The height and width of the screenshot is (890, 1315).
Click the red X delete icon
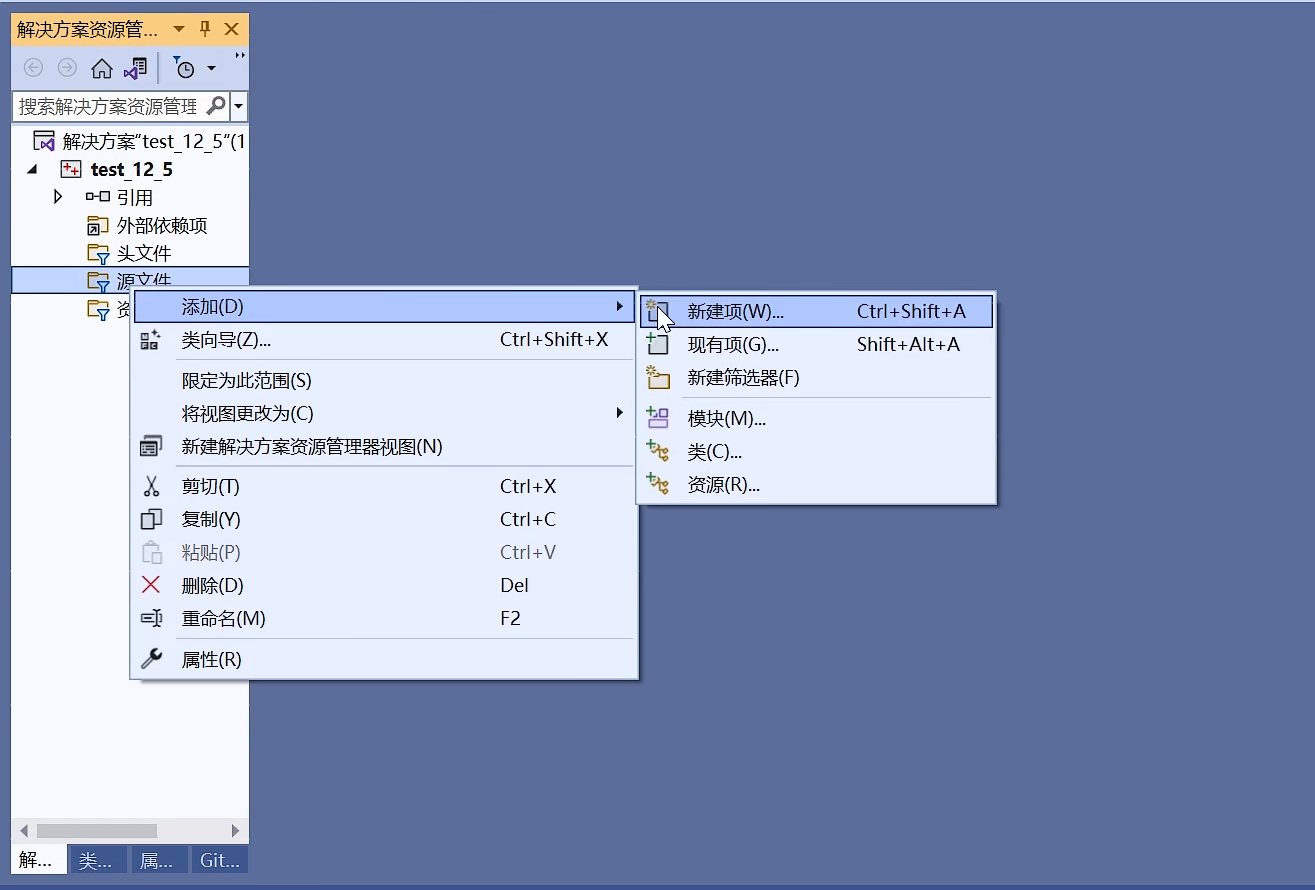tap(151, 586)
